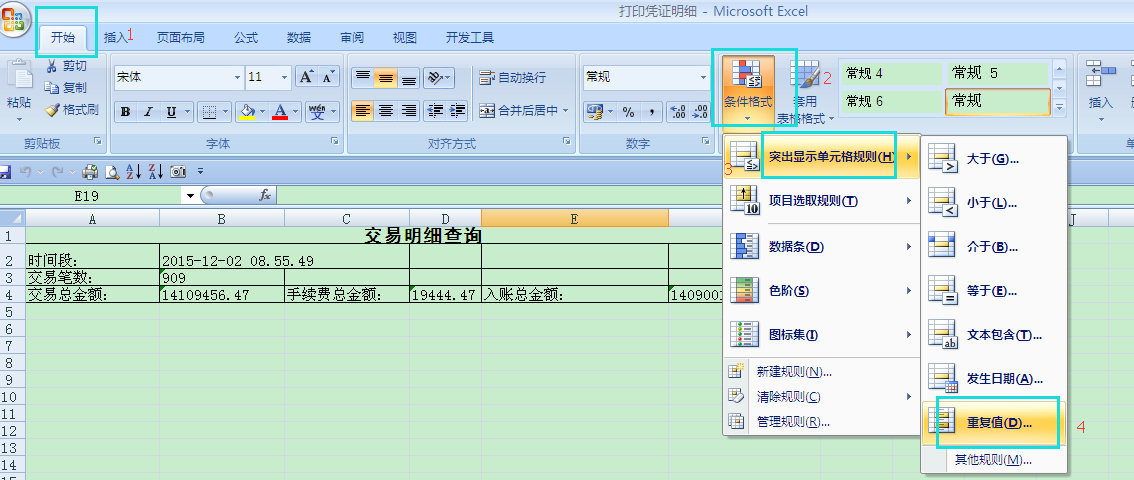The width and height of the screenshot is (1134, 480).
Task: Apply percent style to the number
Action: click(628, 111)
